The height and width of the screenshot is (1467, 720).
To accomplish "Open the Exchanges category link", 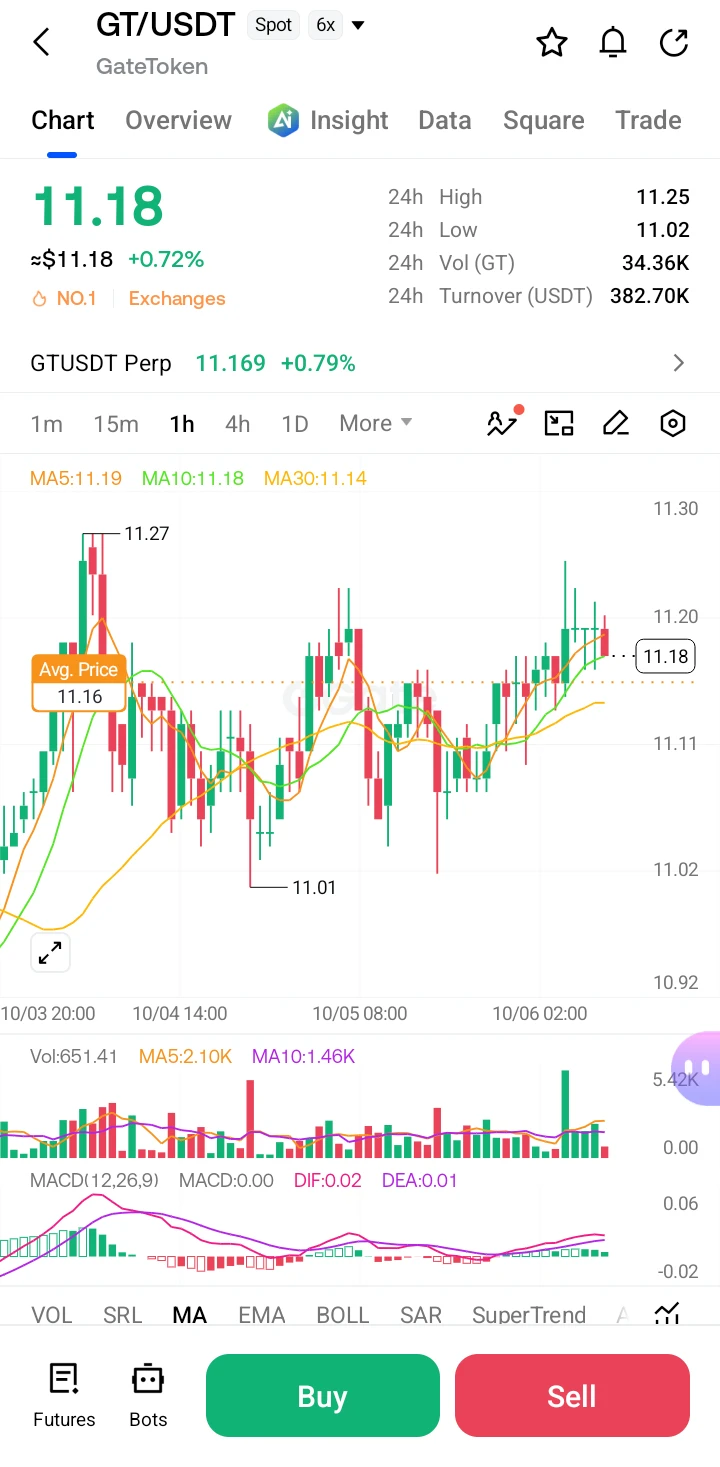I will point(177,298).
